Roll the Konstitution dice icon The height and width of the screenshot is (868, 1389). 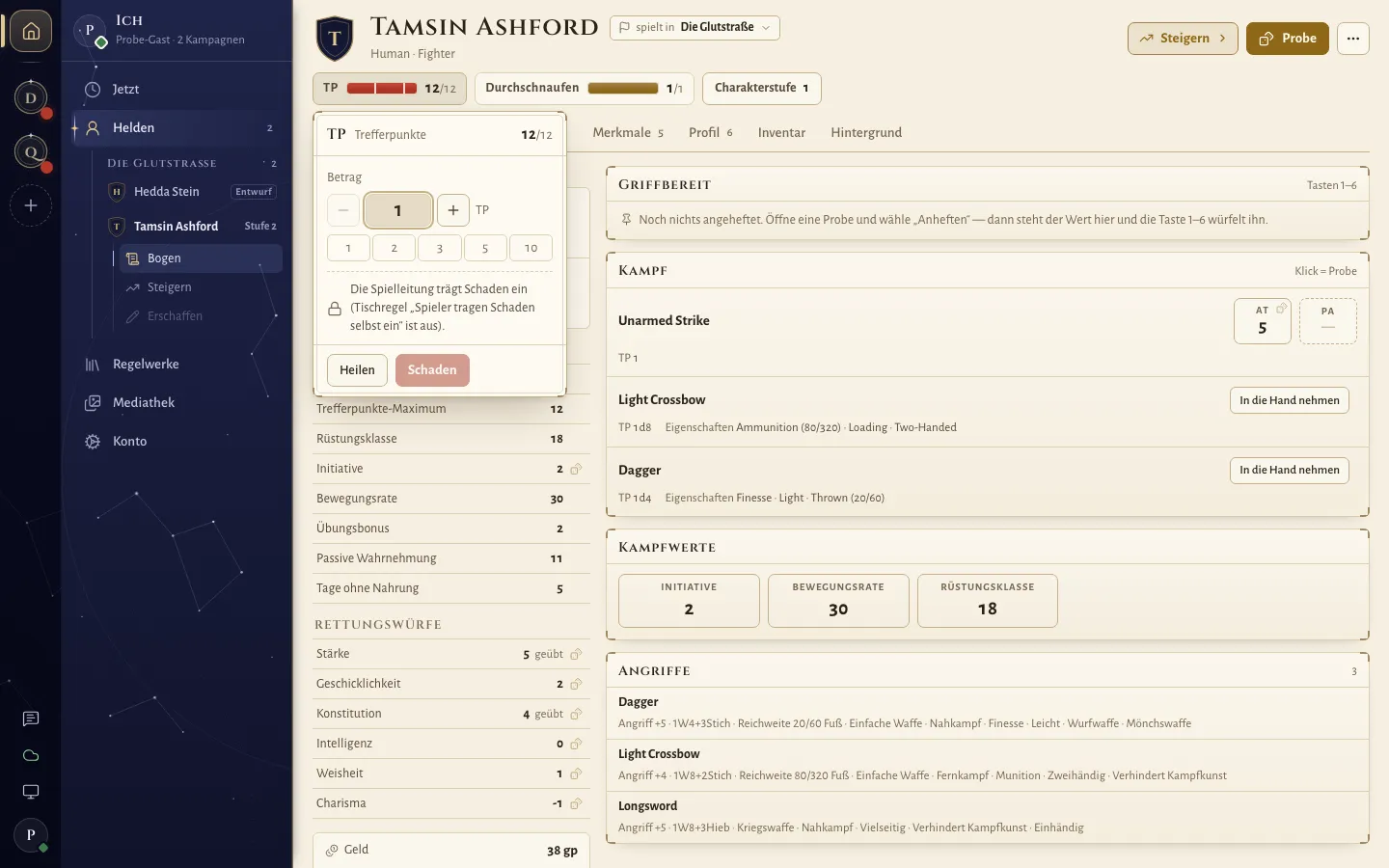point(576,714)
